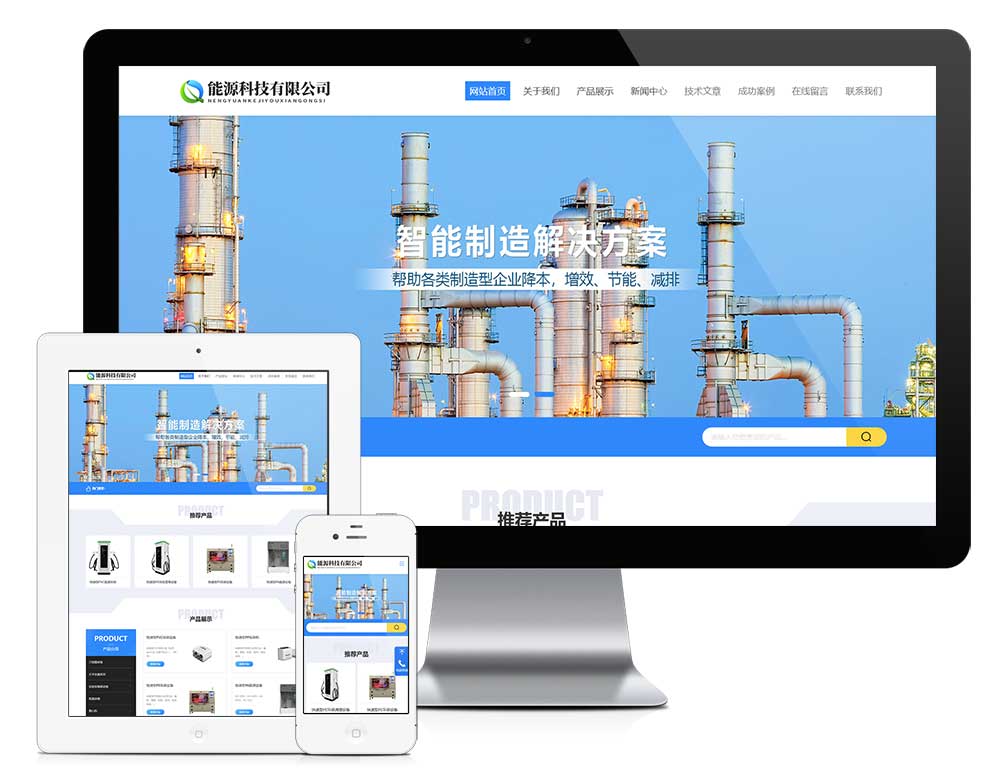
Task: Open the 关于我们 menu item
Action: (x=541, y=91)
